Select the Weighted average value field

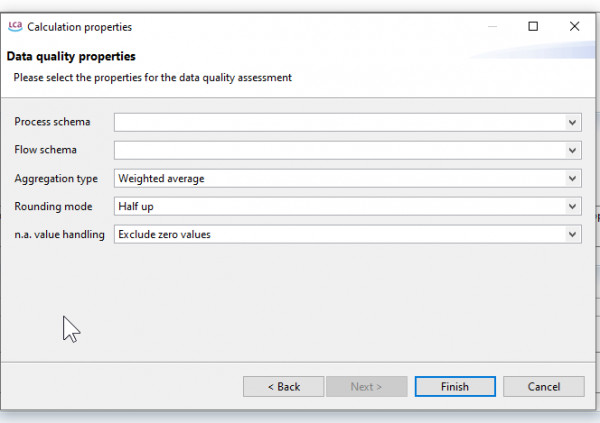pos(348,178)
